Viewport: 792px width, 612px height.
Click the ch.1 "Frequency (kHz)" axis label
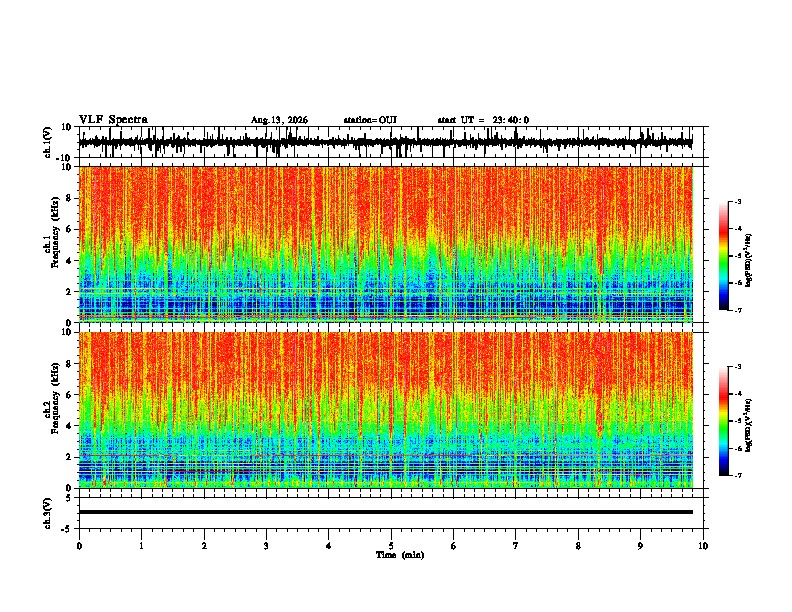[x=55, y=232]
